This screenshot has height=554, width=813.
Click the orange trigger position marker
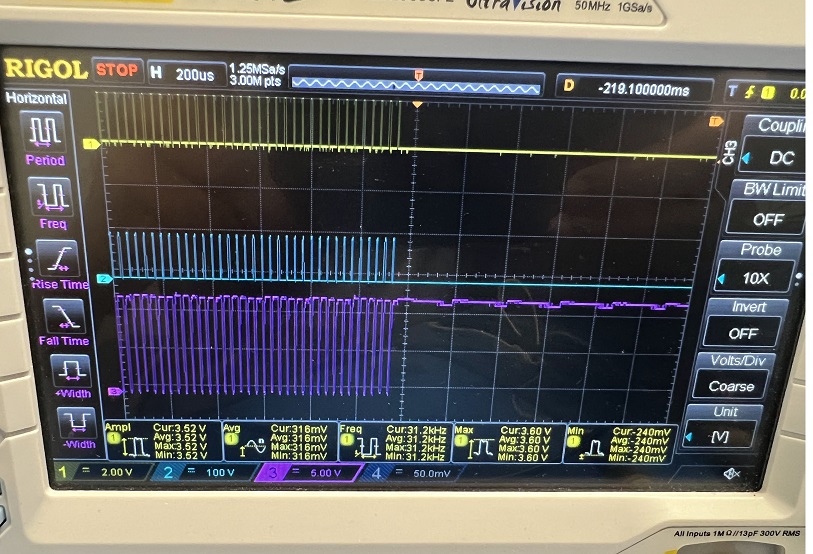pos(418,104)
